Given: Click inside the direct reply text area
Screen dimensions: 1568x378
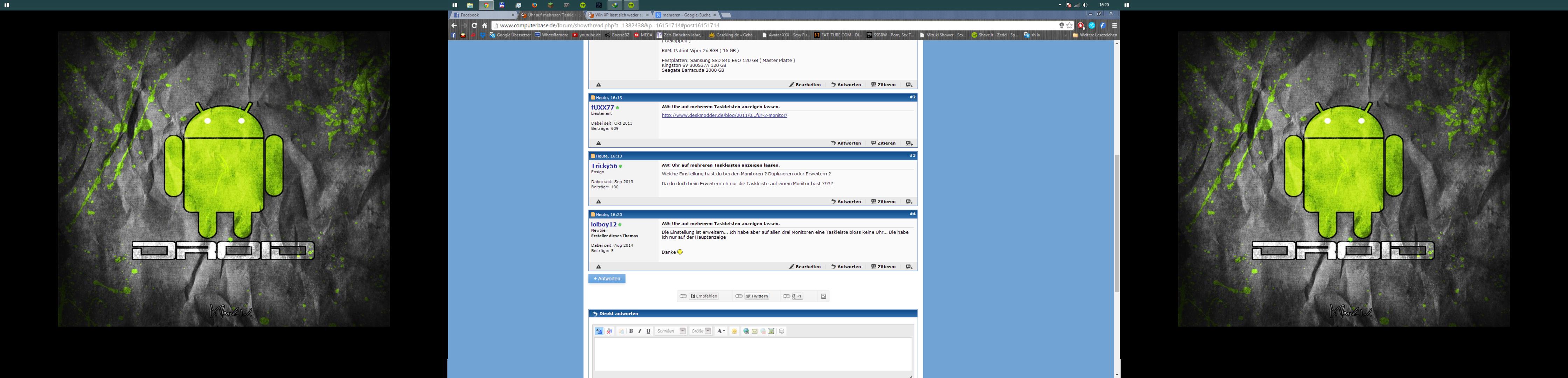Looking at the screenshot, I should click(x=752, y=354).
